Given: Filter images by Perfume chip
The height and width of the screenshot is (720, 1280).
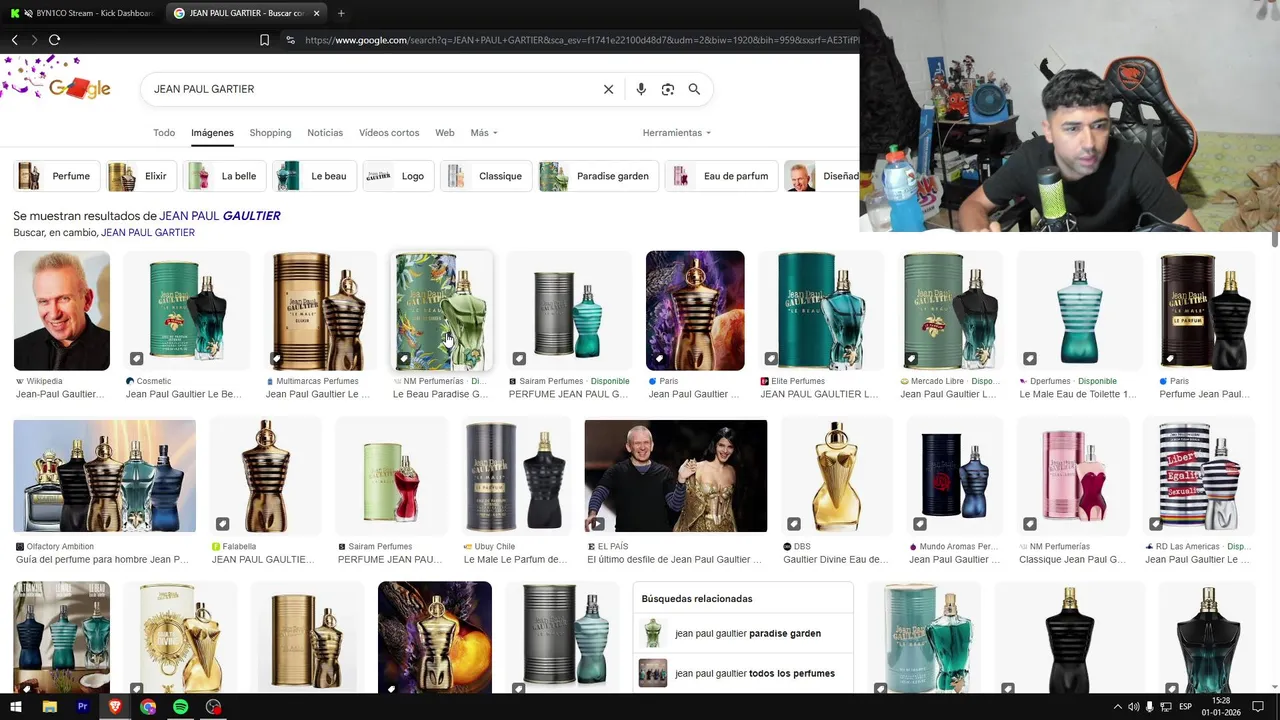Looking at the screenshot, I should [57, 176].
